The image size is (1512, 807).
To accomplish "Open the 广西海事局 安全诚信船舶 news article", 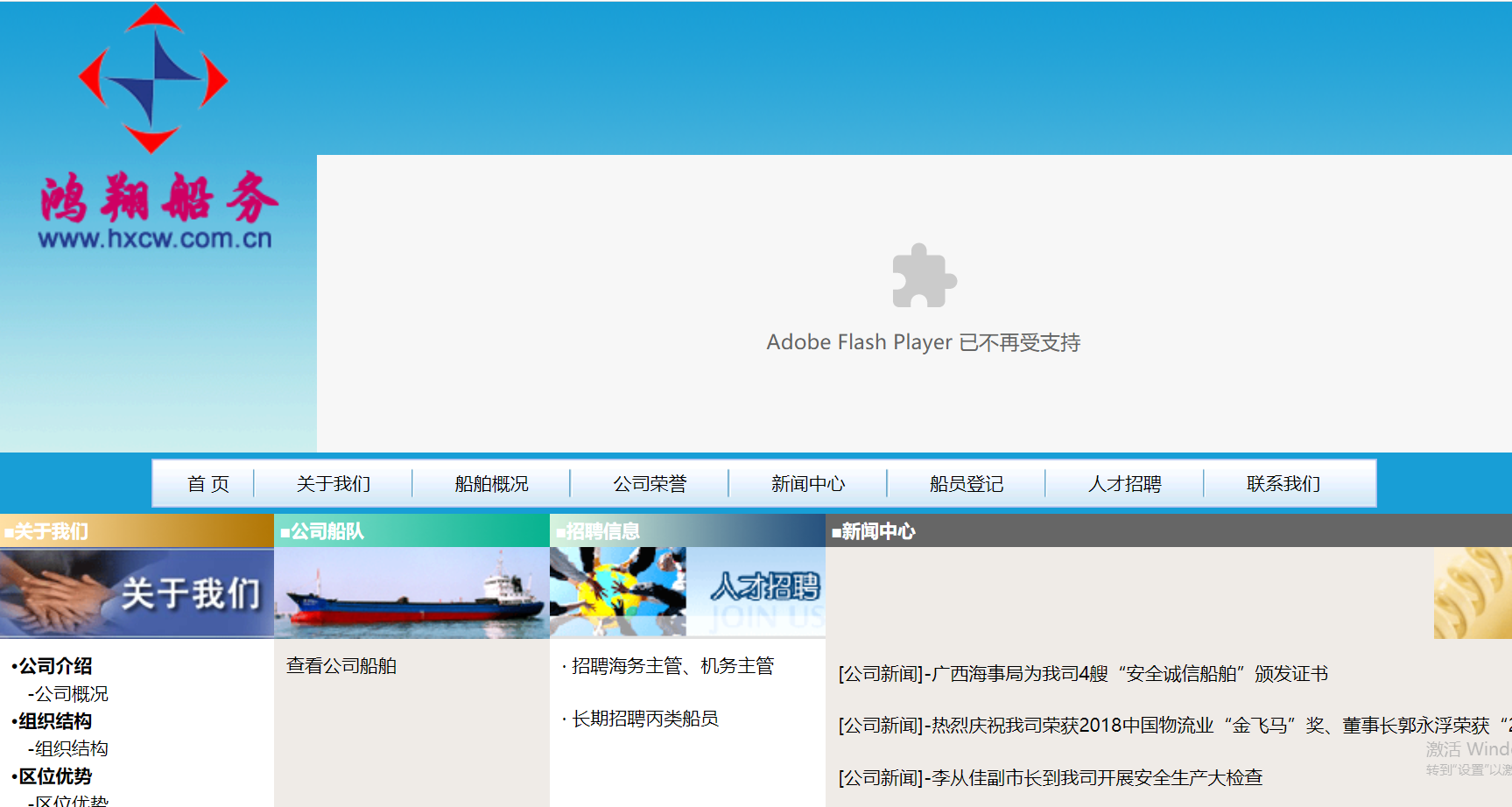I will [1083, 674].
